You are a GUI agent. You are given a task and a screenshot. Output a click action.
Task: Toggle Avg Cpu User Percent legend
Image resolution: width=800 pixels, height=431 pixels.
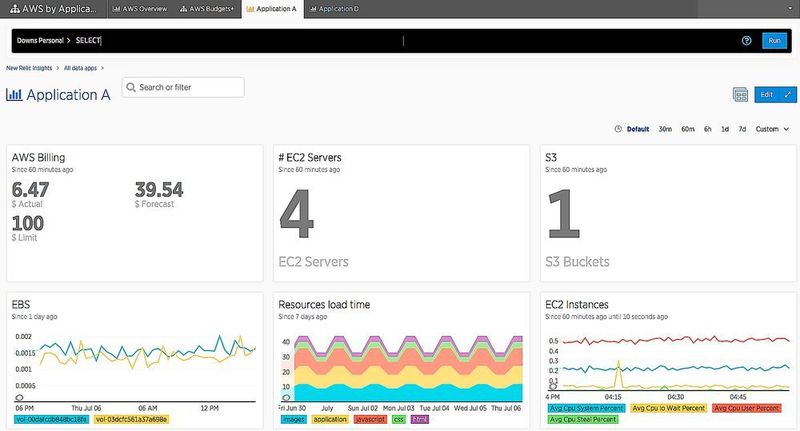tap(746, 408)
